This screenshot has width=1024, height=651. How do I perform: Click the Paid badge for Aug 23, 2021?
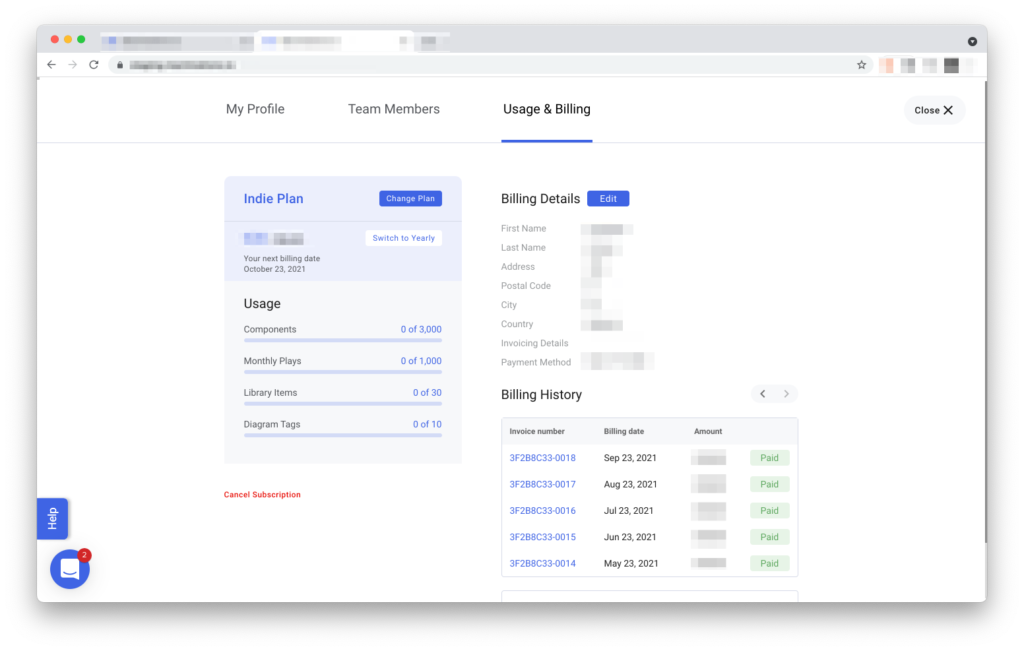click(769, 484)
